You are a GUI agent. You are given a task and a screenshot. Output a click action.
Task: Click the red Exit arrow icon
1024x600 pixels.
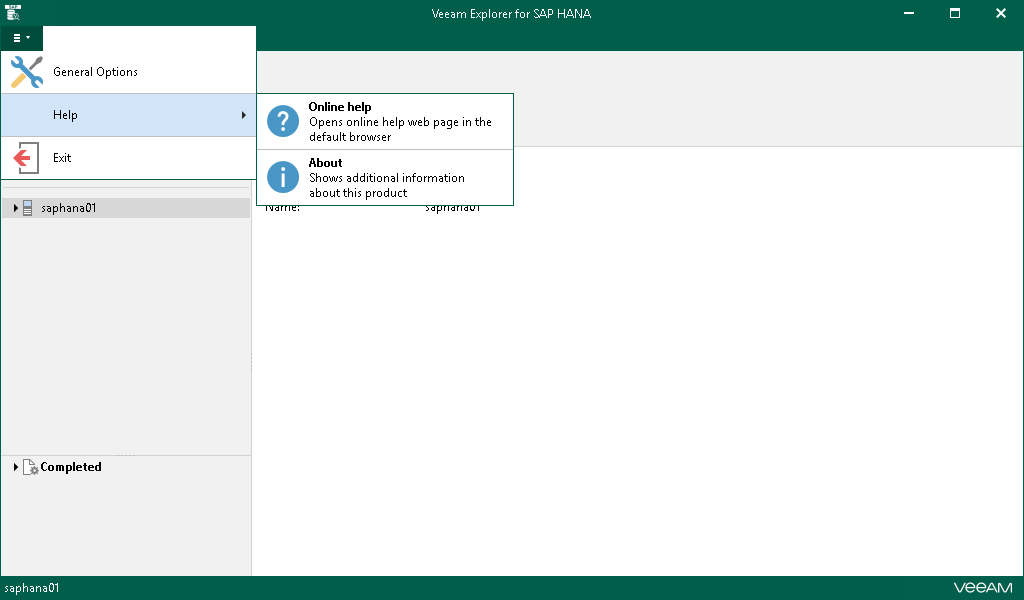26,158
